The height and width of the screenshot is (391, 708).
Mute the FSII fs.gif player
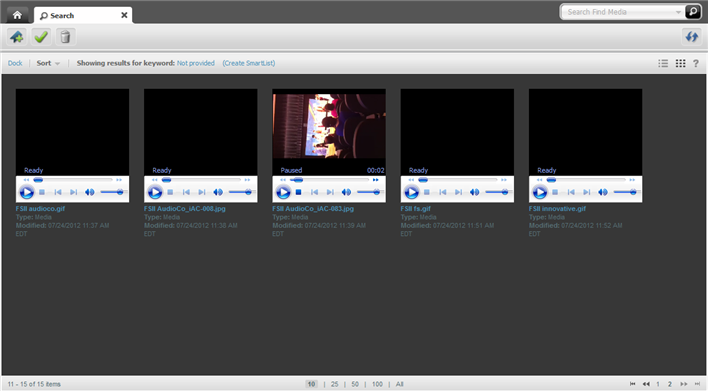(475, 192)
